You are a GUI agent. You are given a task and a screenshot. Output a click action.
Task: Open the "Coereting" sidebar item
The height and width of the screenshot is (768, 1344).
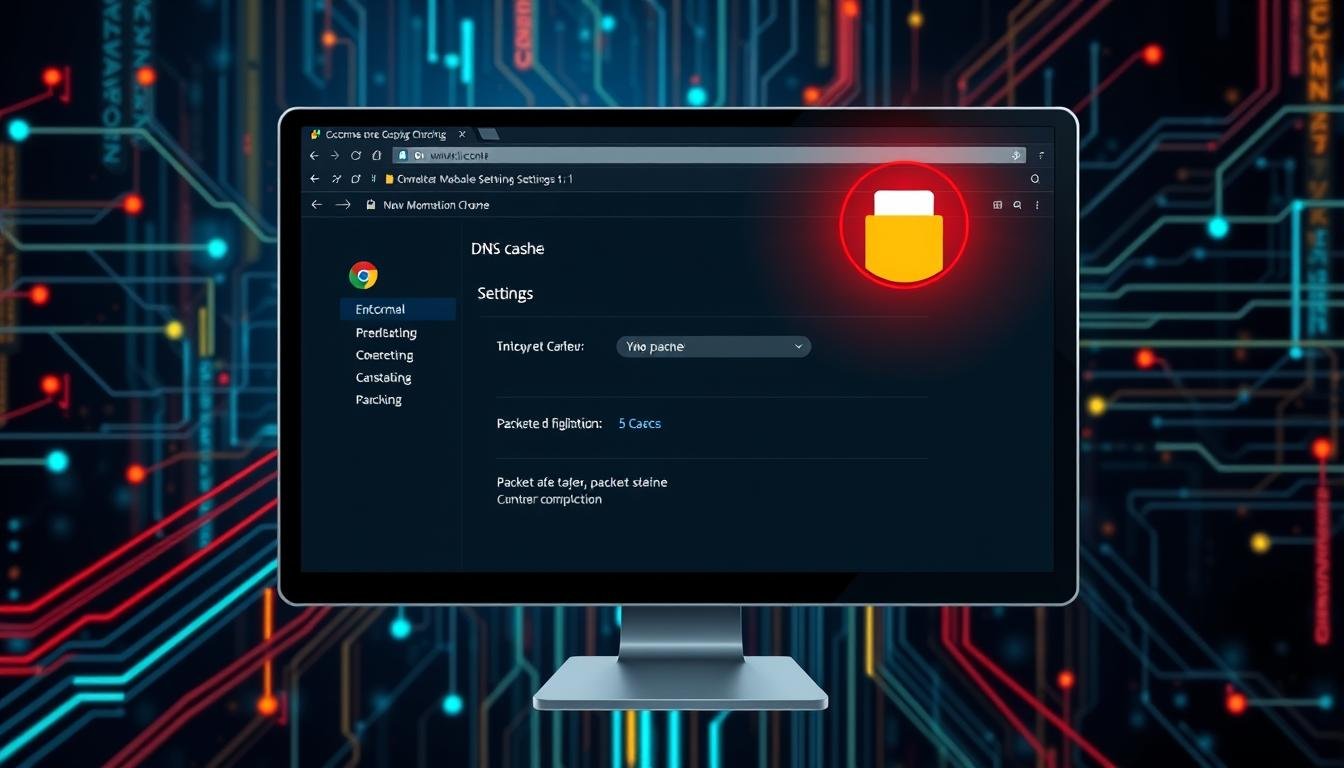tap(384, 355)
